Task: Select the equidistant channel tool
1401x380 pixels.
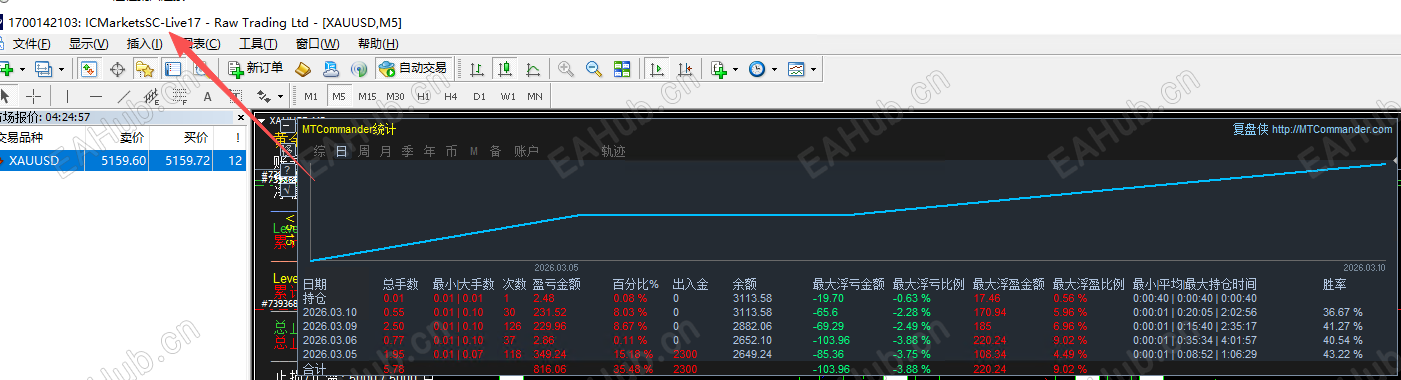Action: tap(152, 97)
